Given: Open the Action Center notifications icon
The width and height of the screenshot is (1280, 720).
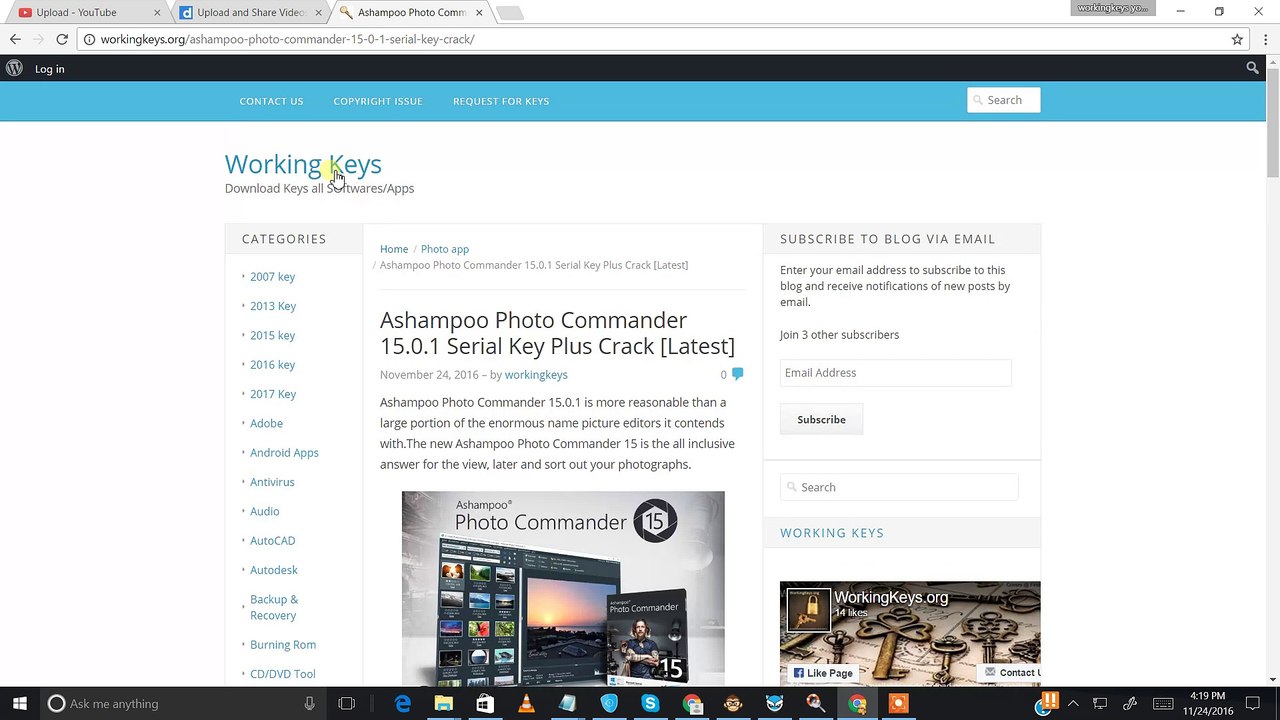Looking at the screenshot, I should [x=1252, y=703].
